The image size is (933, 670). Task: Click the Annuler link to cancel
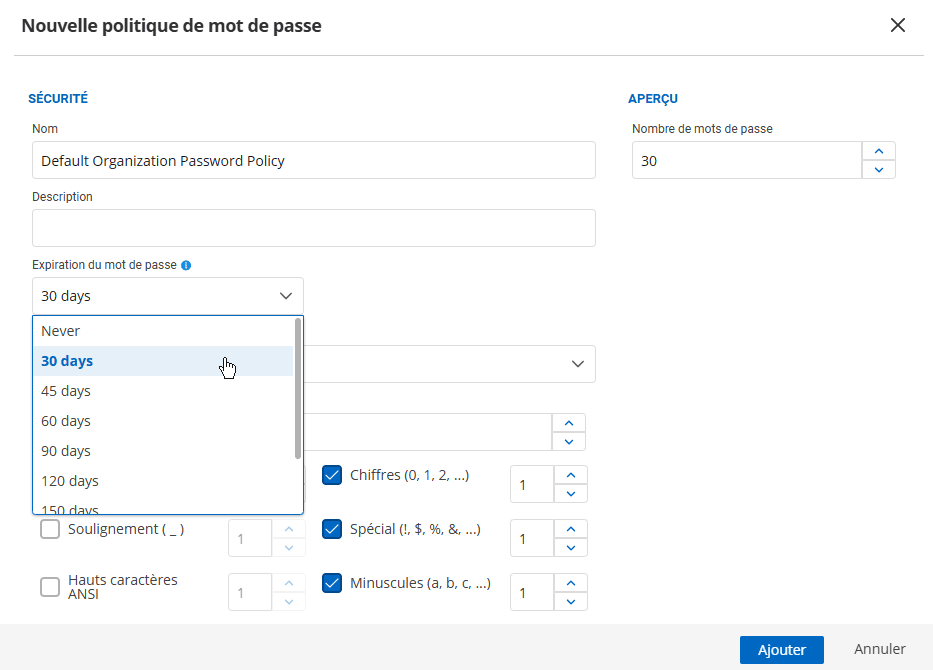click(x=879, y=649)
